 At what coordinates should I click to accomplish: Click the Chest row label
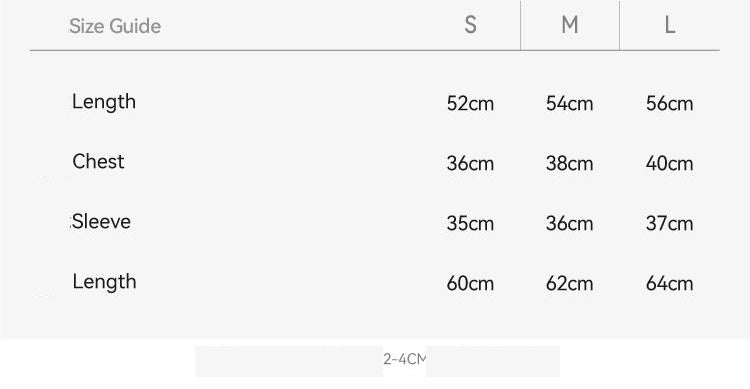pos(98,162)
